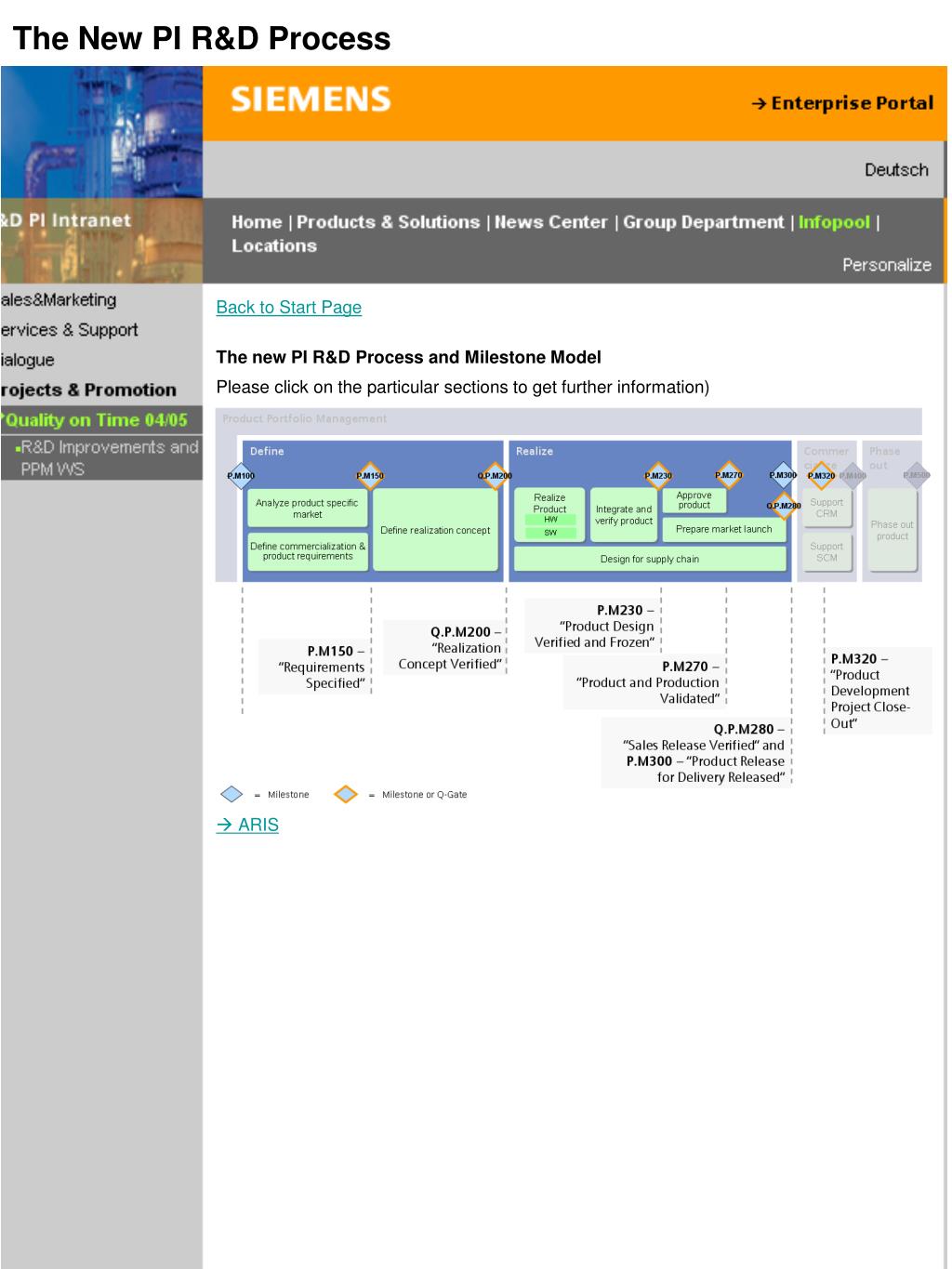Screen dimensions: 952x1269
Task: Click the orange Q-Gate legend diamond
Action: [346, 794]
